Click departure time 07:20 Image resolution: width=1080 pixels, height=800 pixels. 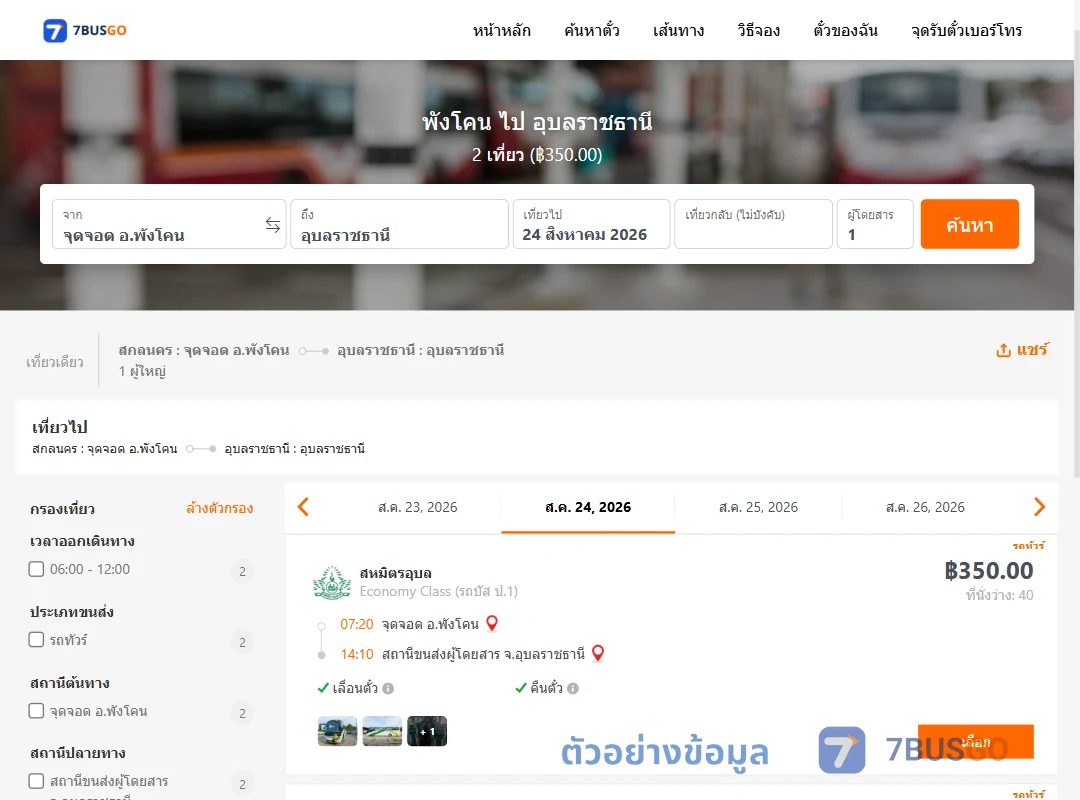click(x=357, y=624)
